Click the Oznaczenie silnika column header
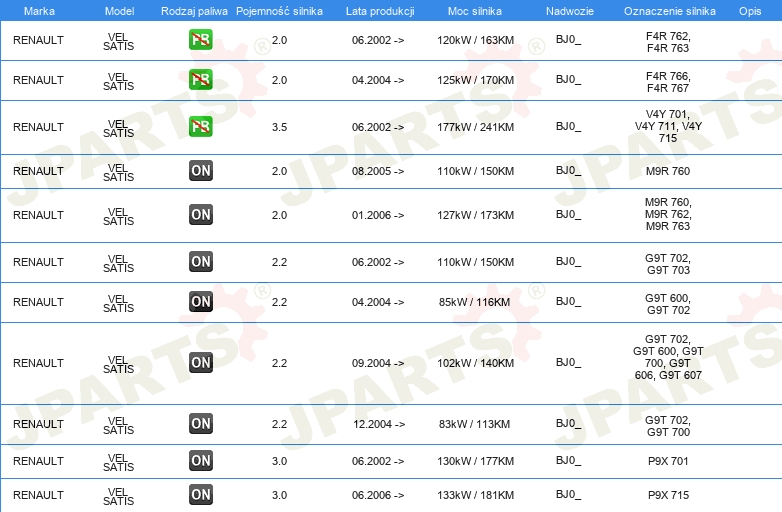This screenshot has height=512, width=782. [670, 11]
